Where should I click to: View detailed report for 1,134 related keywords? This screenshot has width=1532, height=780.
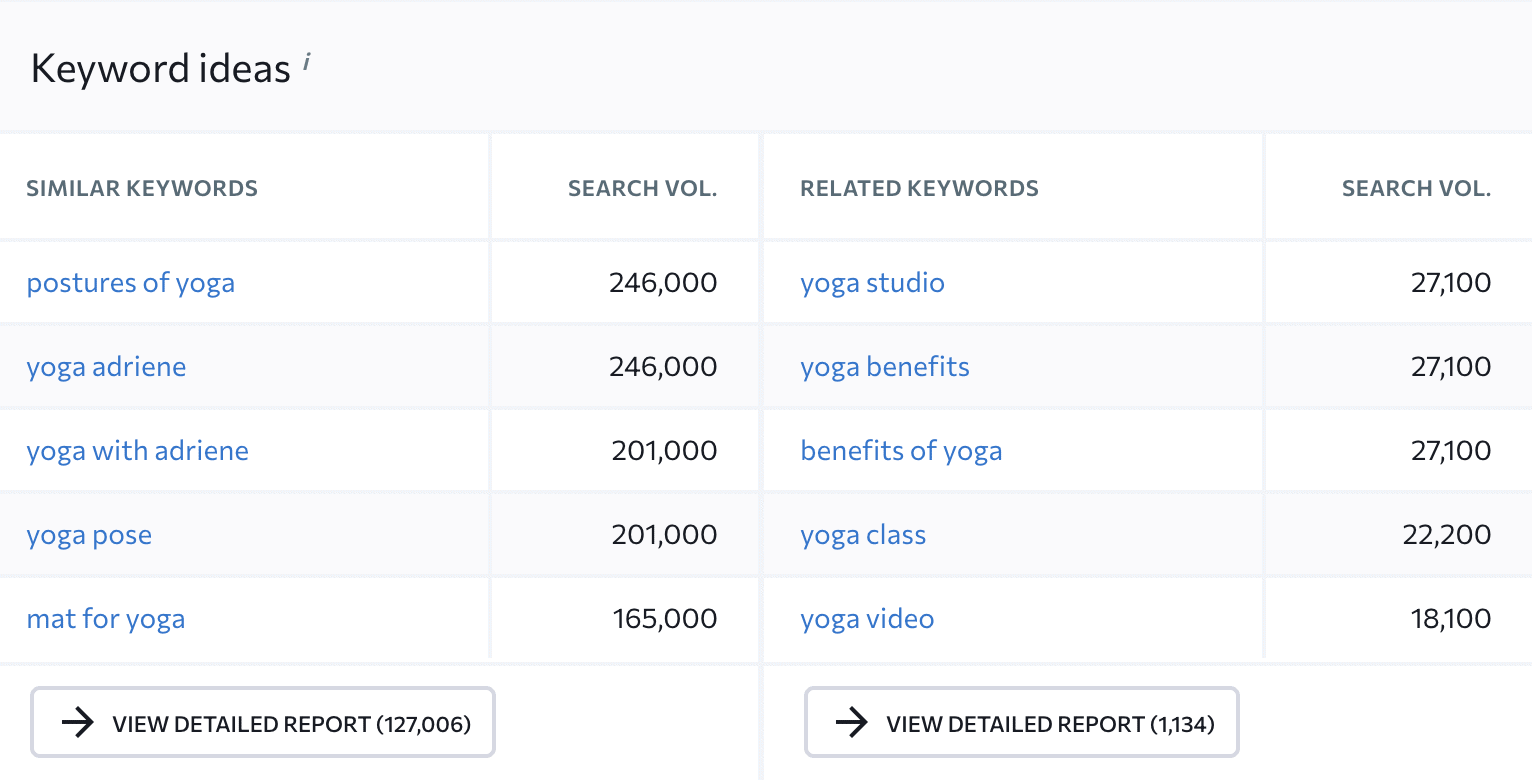pyautogui.click(x=1021, y=722)
